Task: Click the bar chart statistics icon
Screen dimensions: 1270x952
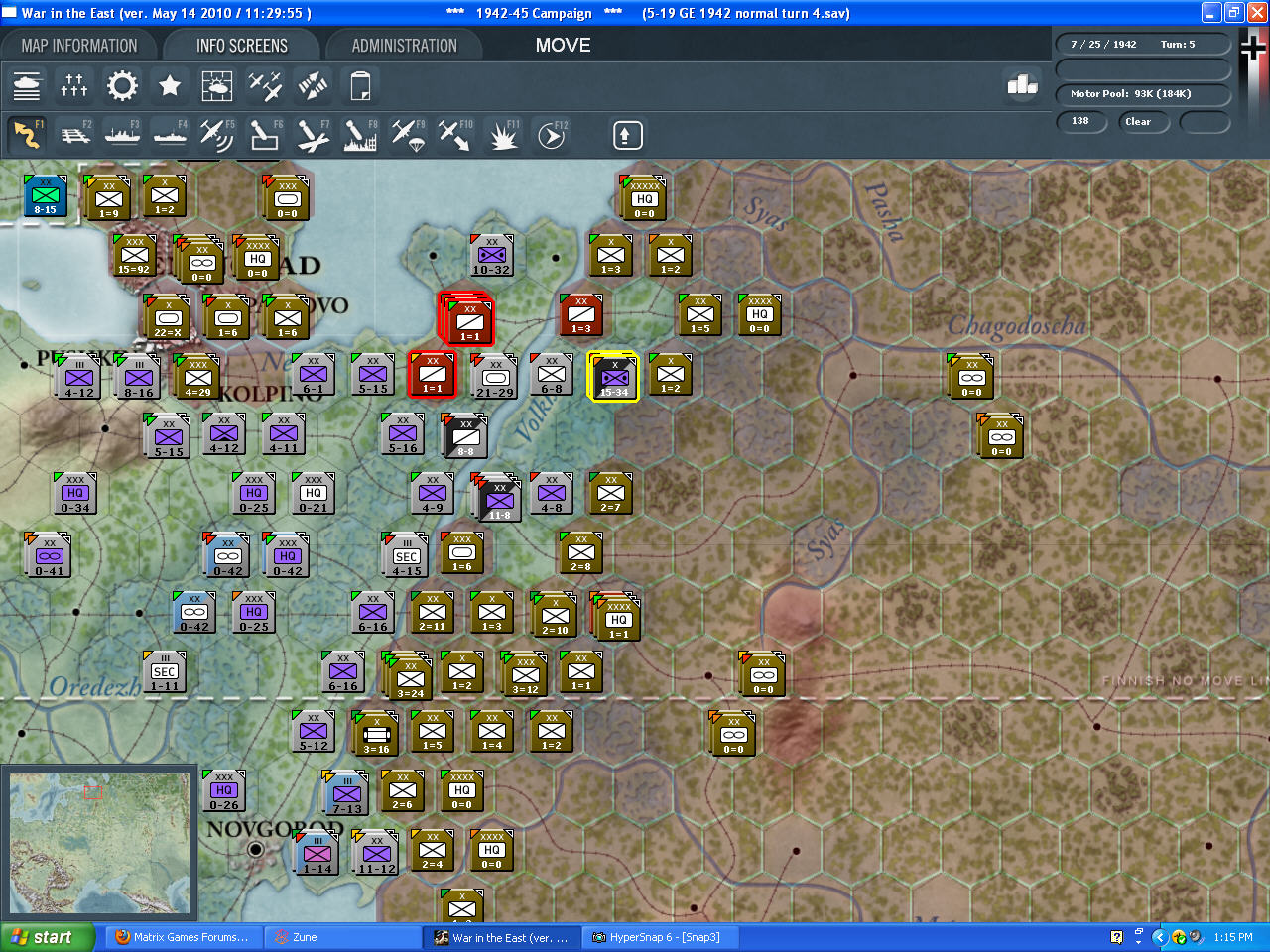Action: point(1022,85)
